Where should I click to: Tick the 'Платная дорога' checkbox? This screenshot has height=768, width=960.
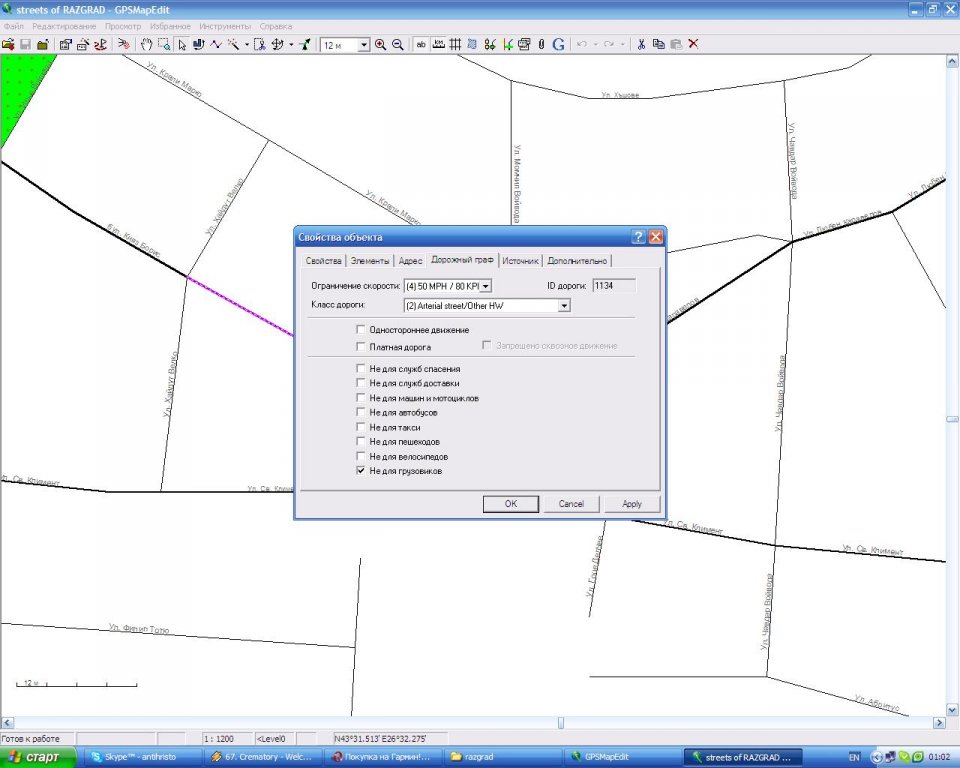361,347
